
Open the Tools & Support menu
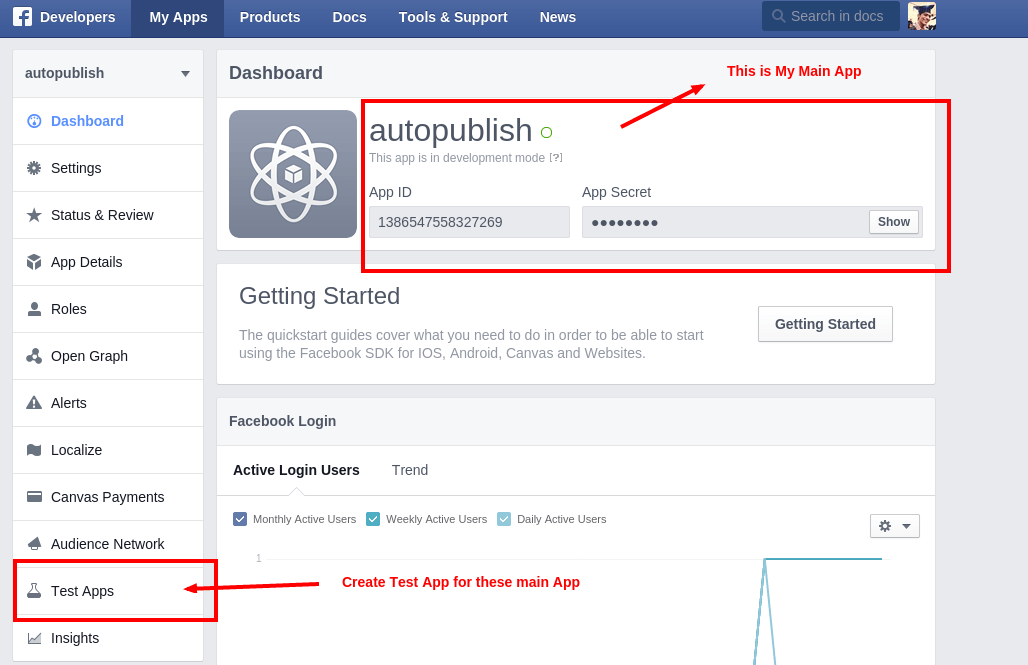coord(453,17)
